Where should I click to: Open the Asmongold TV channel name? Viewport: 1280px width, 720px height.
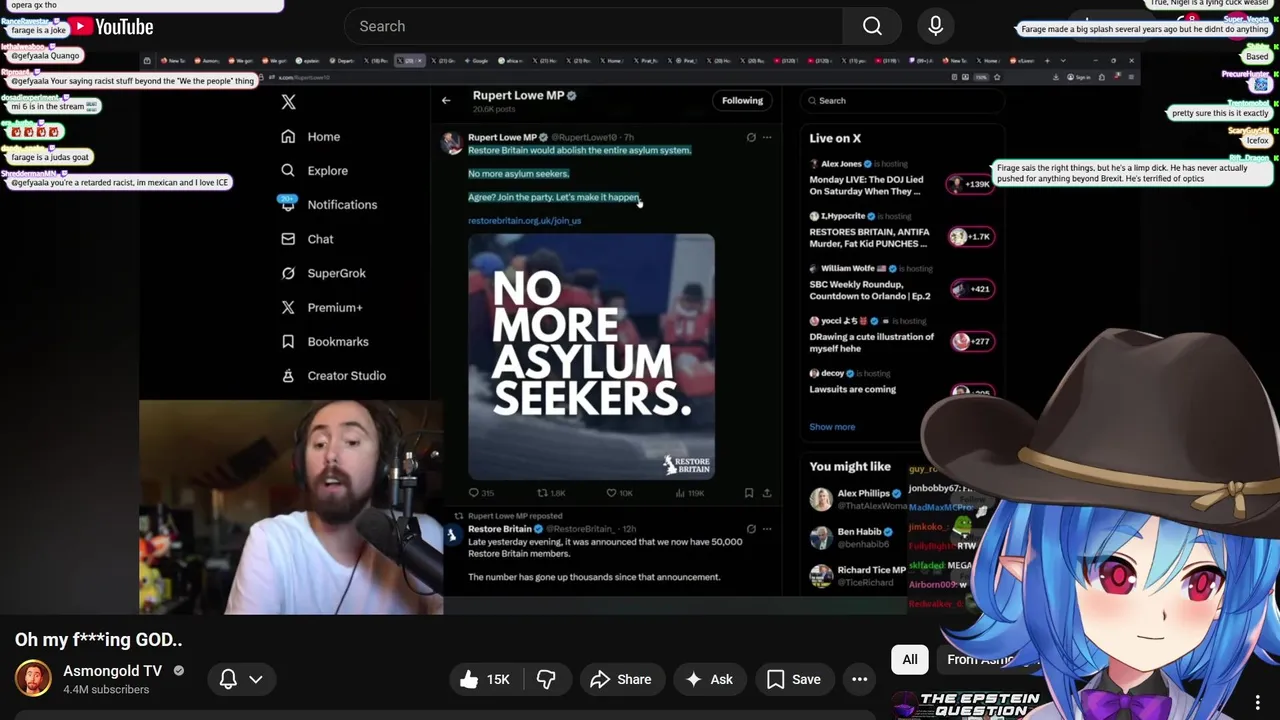tap(112, 671)
